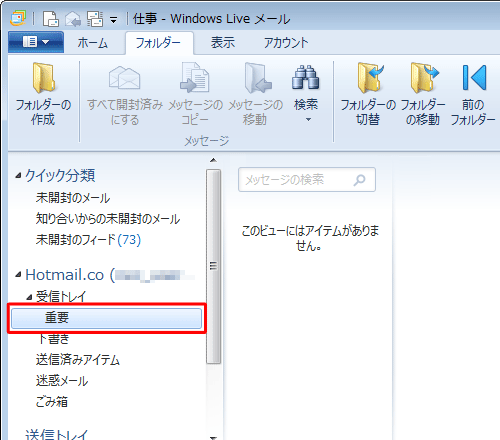Collapse the クイック分類 section triangle
Screen dimensions: 500x440
[19, 176]
